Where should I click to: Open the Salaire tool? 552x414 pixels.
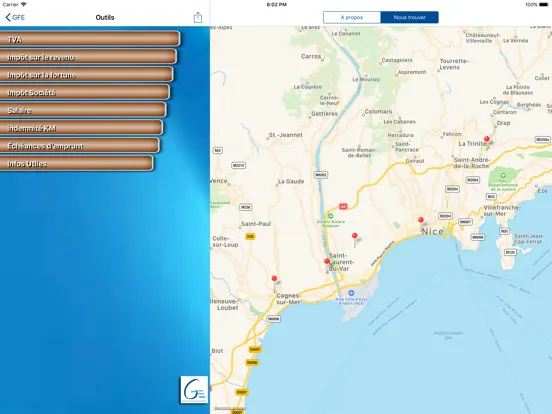pyautogui.click(x=83, y=110)
